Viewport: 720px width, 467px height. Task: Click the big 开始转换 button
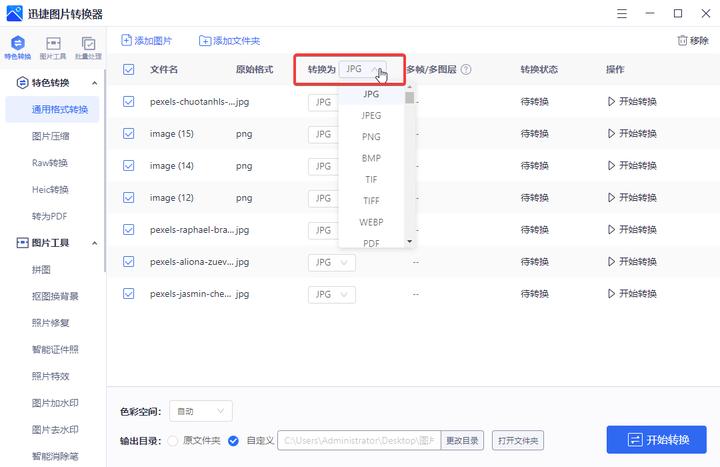(x=657, y=440)
